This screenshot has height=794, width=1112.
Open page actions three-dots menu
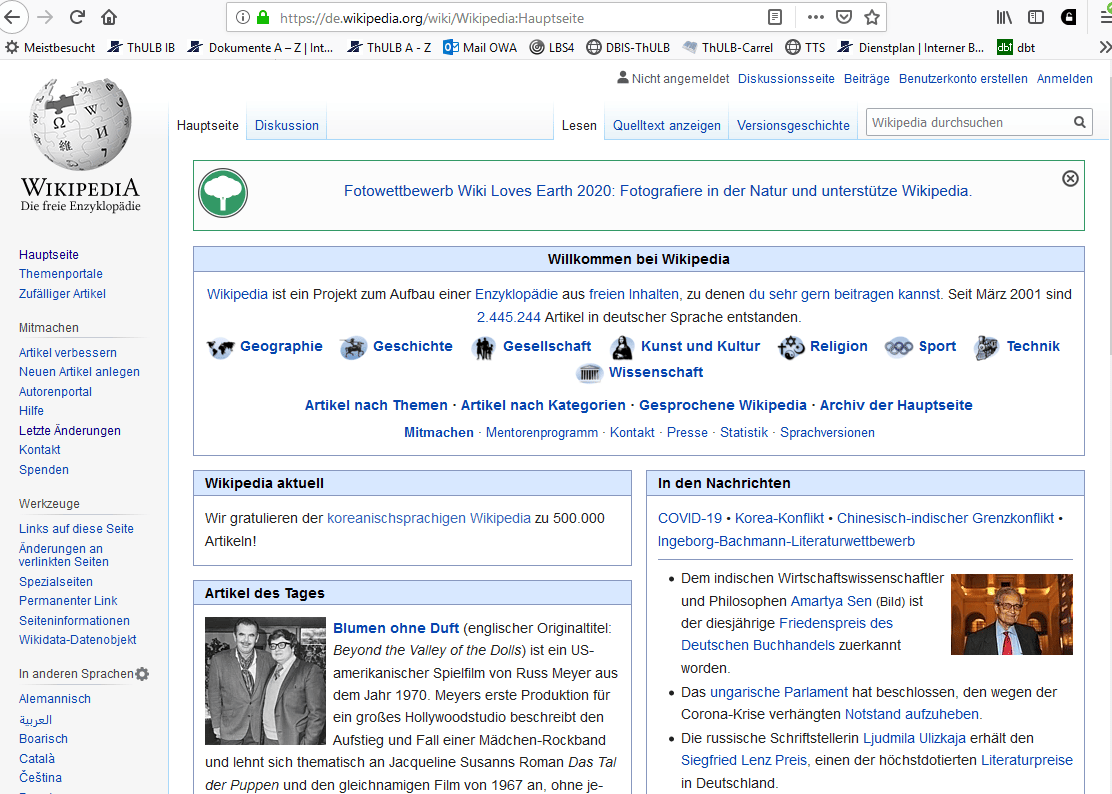pyautogui.click(x=816, y=17)
